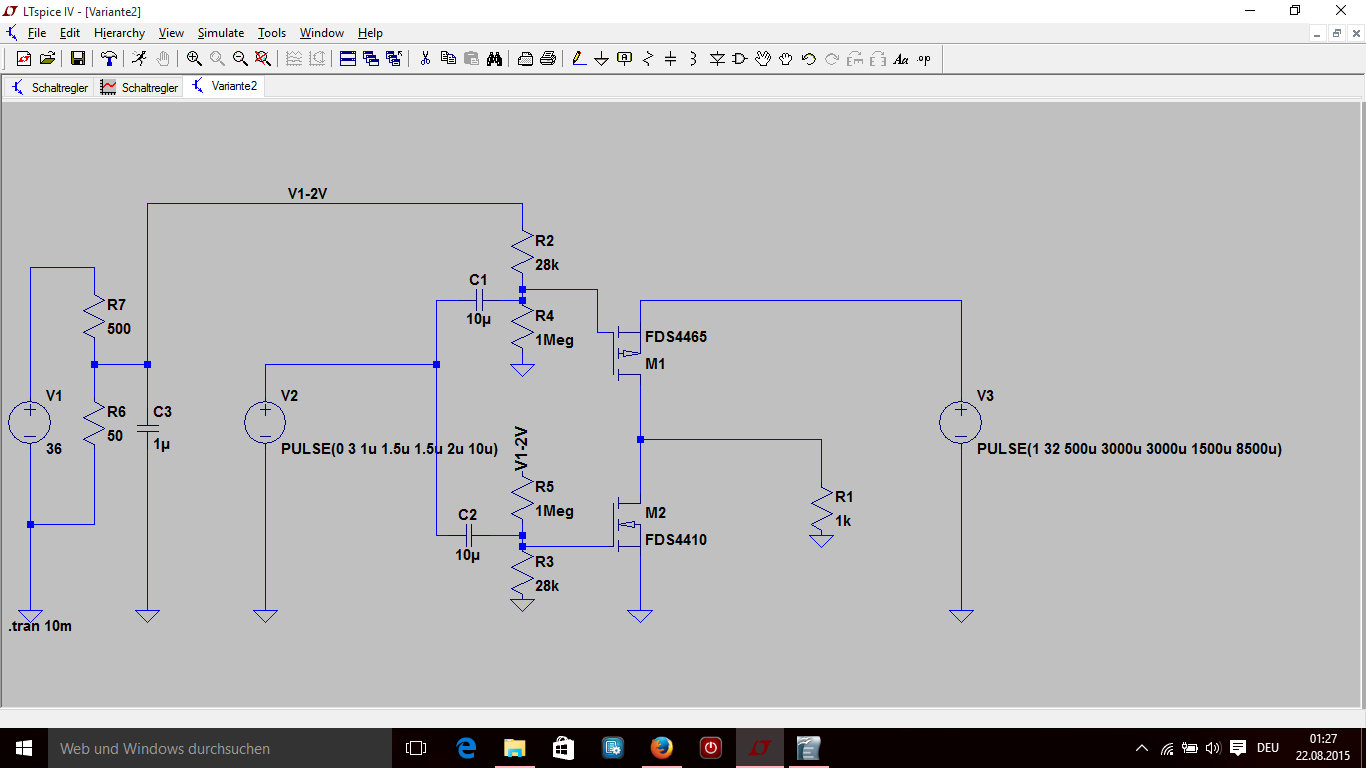Click the Undo arrow icon
Viewport: 1366px width, 768px height.
(809, 59)
